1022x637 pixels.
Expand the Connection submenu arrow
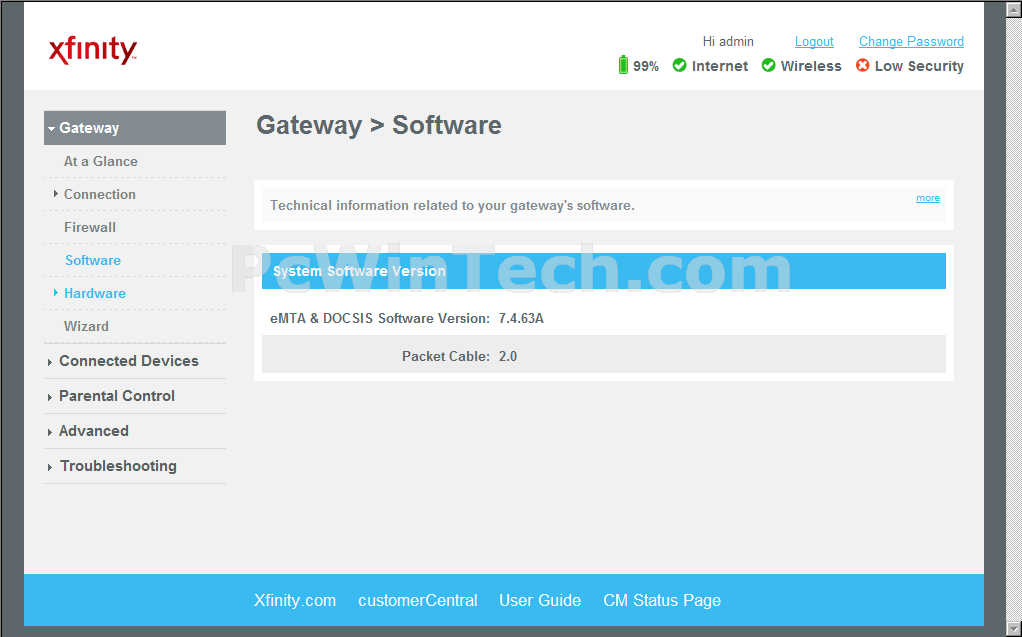56,194
